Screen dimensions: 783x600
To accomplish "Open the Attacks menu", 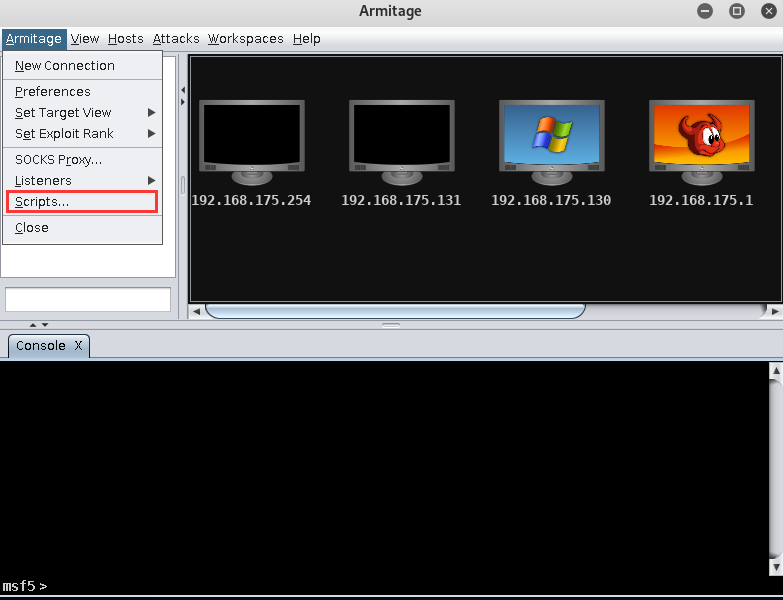I will [x=176, y=39].
